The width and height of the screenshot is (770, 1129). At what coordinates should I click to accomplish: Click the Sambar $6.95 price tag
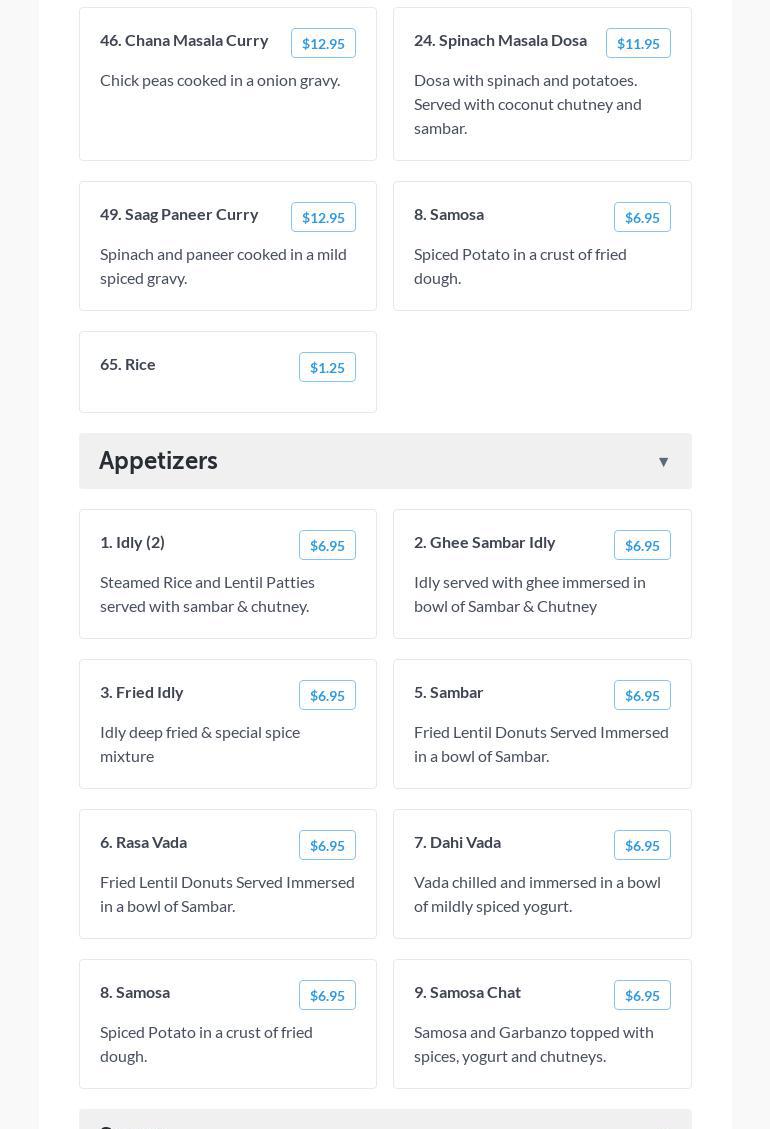click(x=642, y=695)
